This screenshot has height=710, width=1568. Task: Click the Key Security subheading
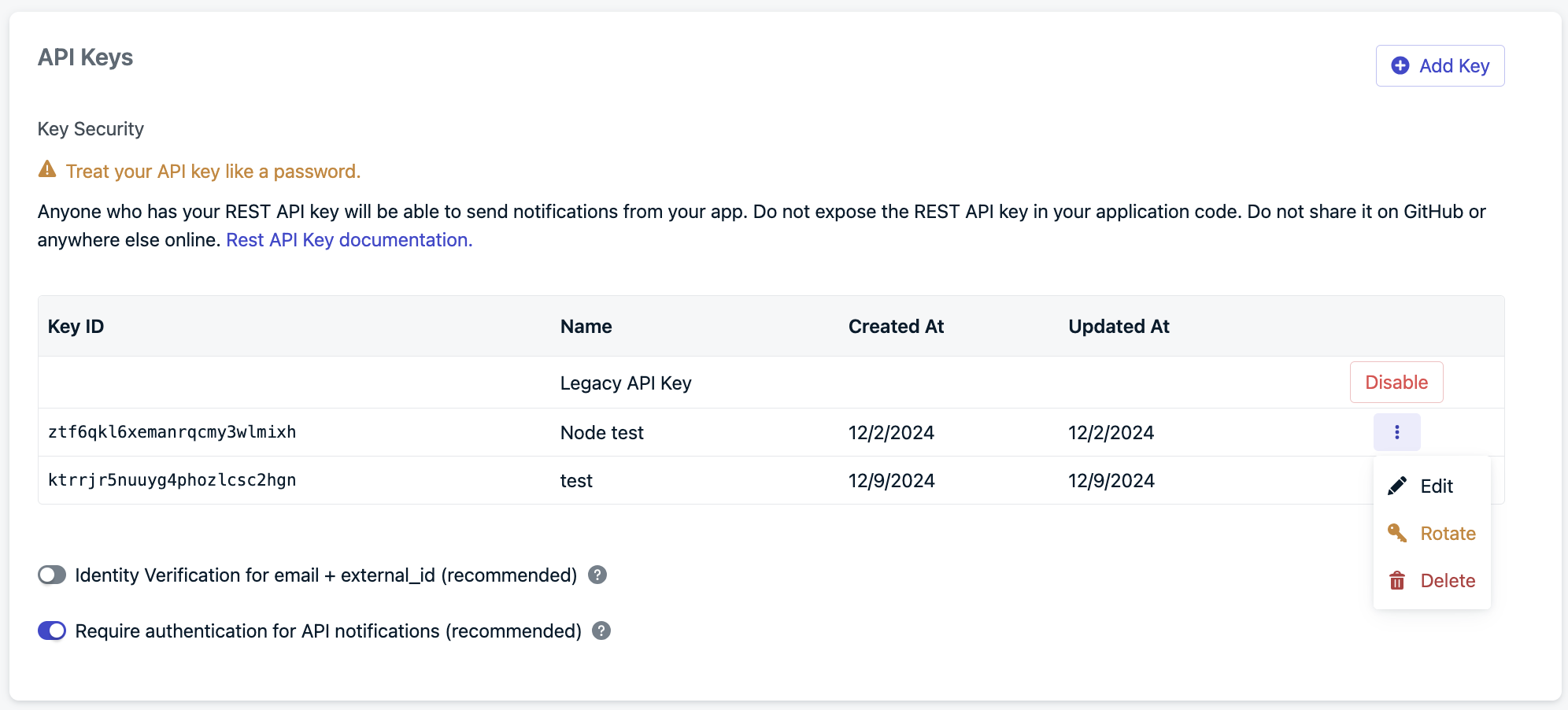pos(91,129)
